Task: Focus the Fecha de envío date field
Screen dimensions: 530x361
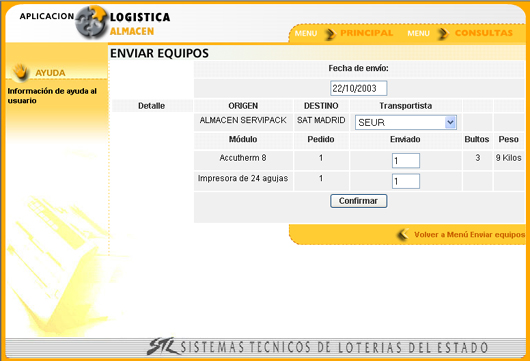Action: click(358, 88)
